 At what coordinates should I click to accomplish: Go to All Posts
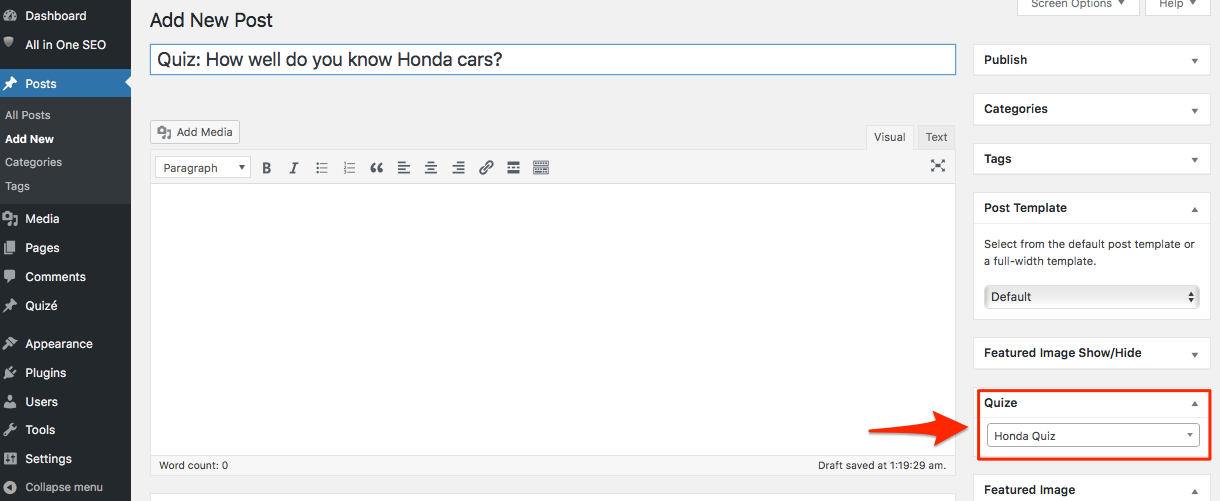(x=27, y=115)
